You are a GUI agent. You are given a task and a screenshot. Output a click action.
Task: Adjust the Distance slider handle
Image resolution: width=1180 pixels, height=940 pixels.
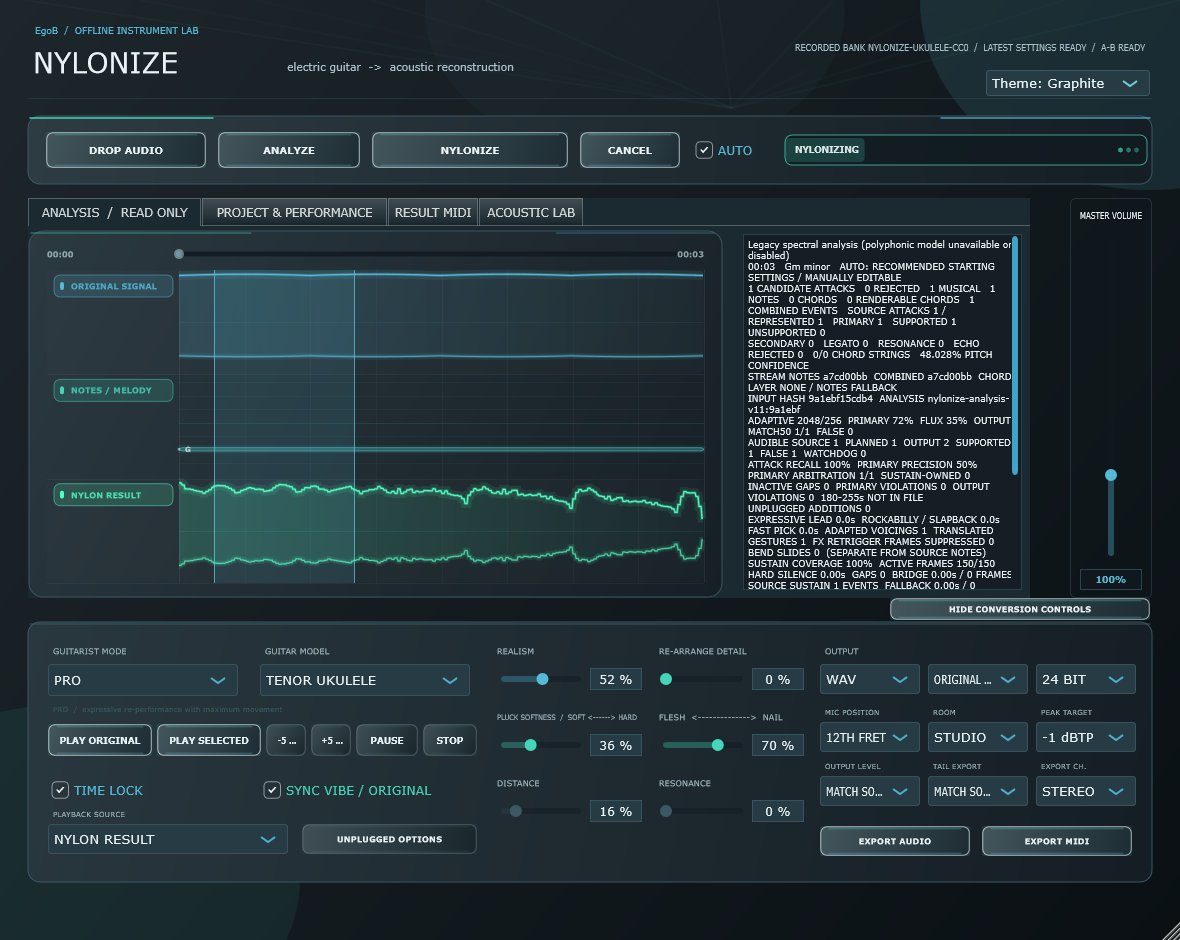[515, 811]
